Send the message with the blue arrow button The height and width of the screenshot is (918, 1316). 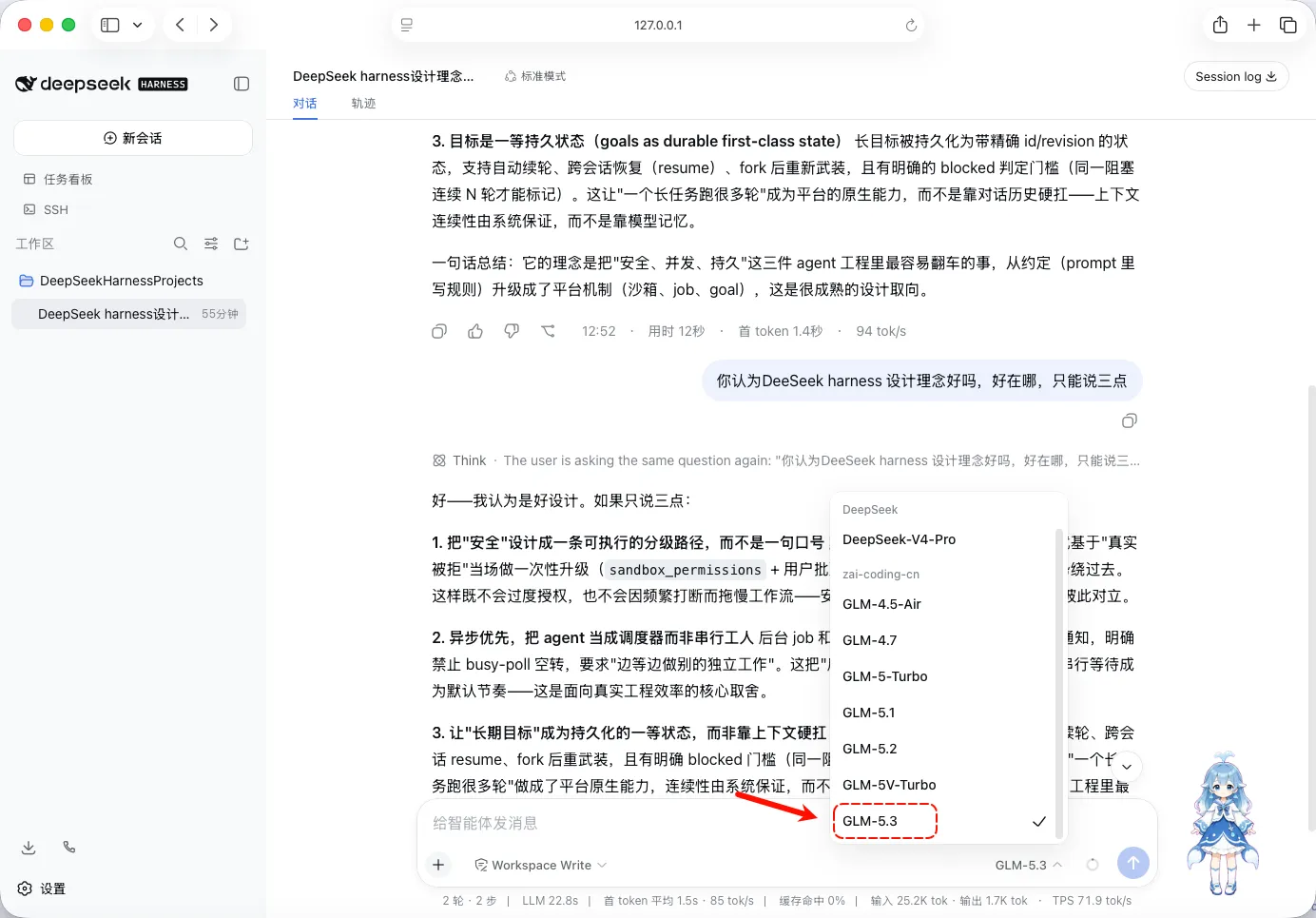[x=1132, y=863]
